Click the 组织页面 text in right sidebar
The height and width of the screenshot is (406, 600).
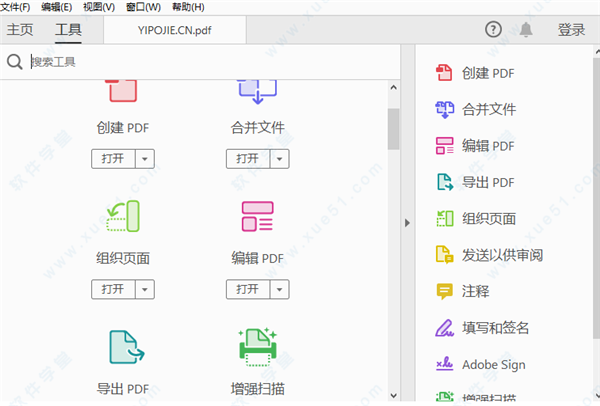click(489, 218)
